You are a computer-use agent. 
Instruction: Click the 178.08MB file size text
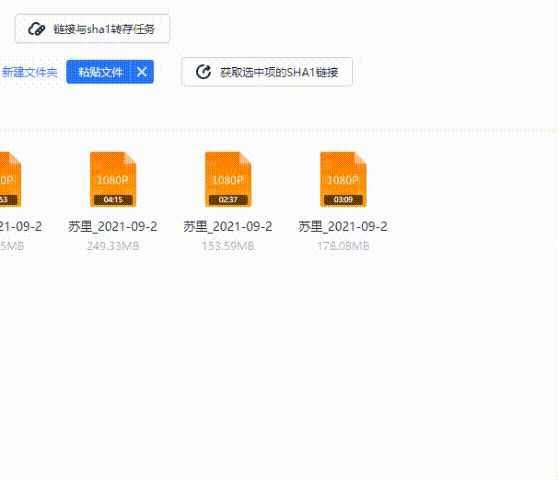tap(343, 246)
